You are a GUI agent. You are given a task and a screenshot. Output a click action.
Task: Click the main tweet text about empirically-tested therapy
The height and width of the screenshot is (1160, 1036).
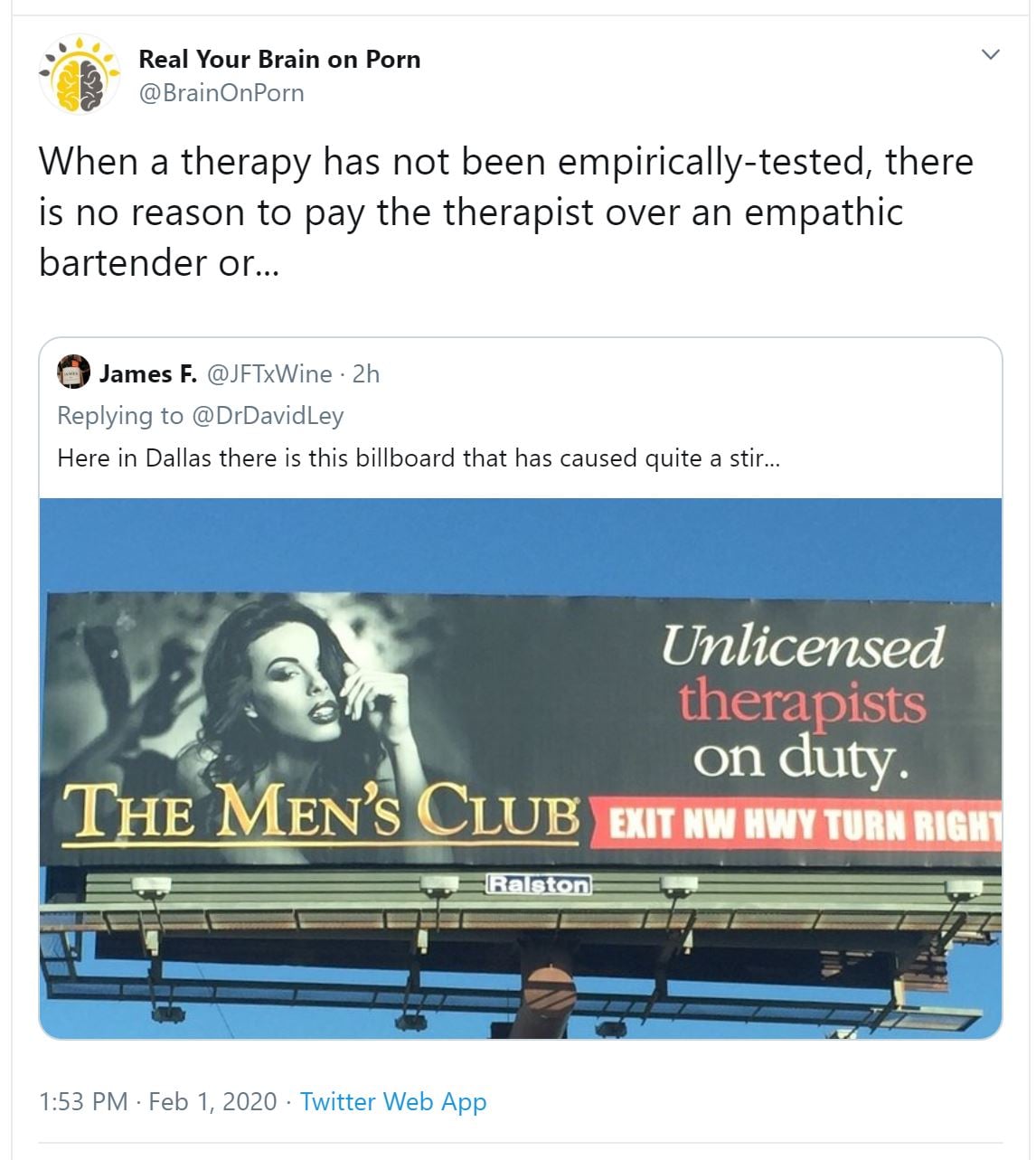506,212
